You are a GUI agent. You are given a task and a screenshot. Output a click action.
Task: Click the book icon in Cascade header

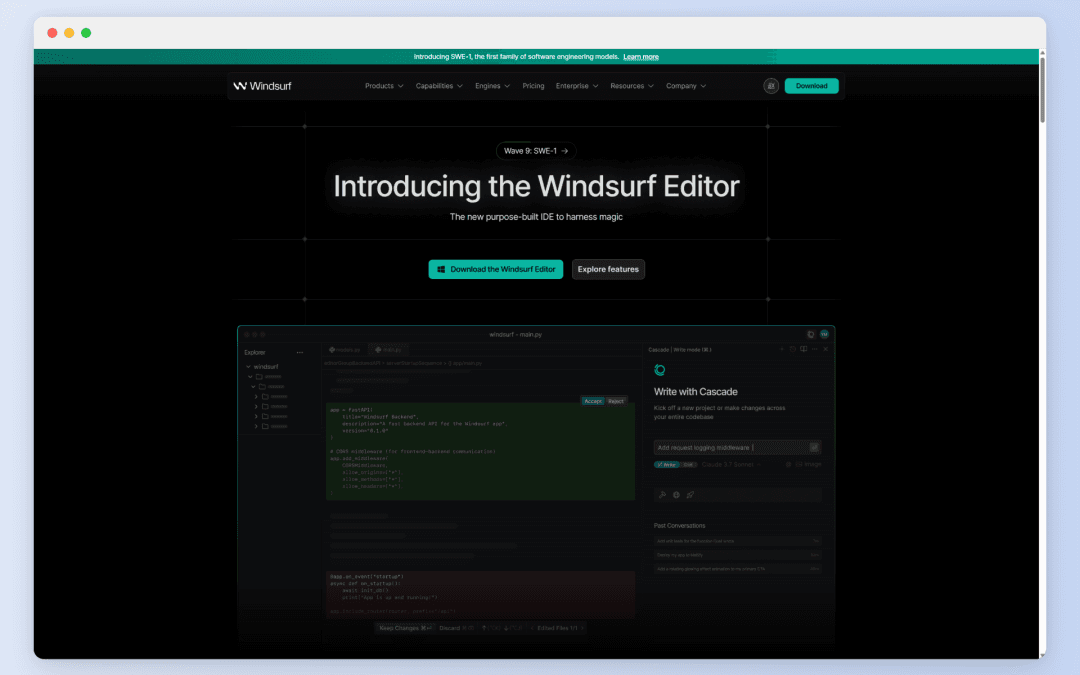tap(803, 349)
